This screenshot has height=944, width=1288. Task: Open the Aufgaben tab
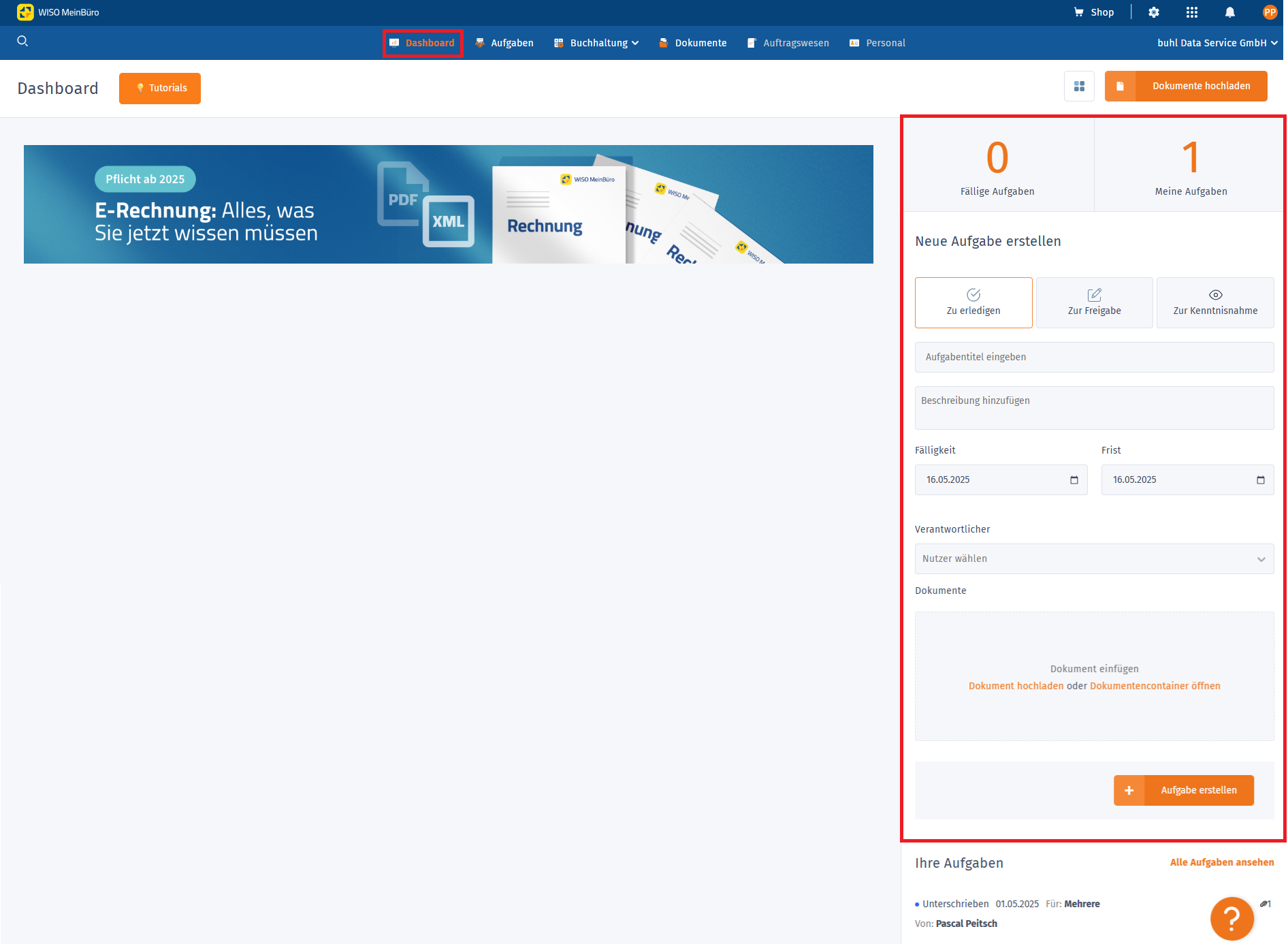pos(504,43)
